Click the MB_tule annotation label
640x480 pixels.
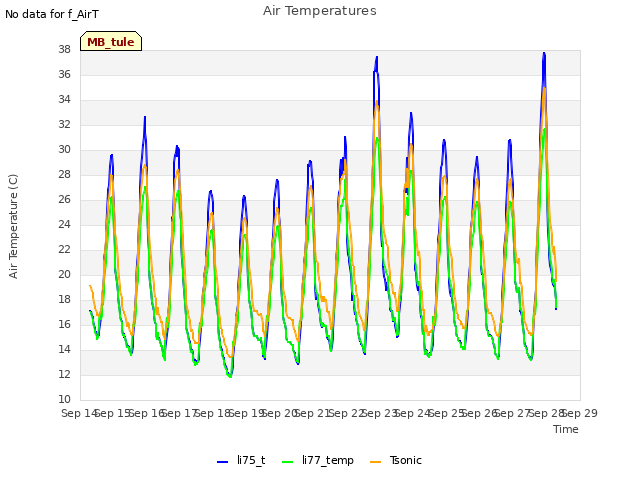pyautogui.click(x=111, y=41)
